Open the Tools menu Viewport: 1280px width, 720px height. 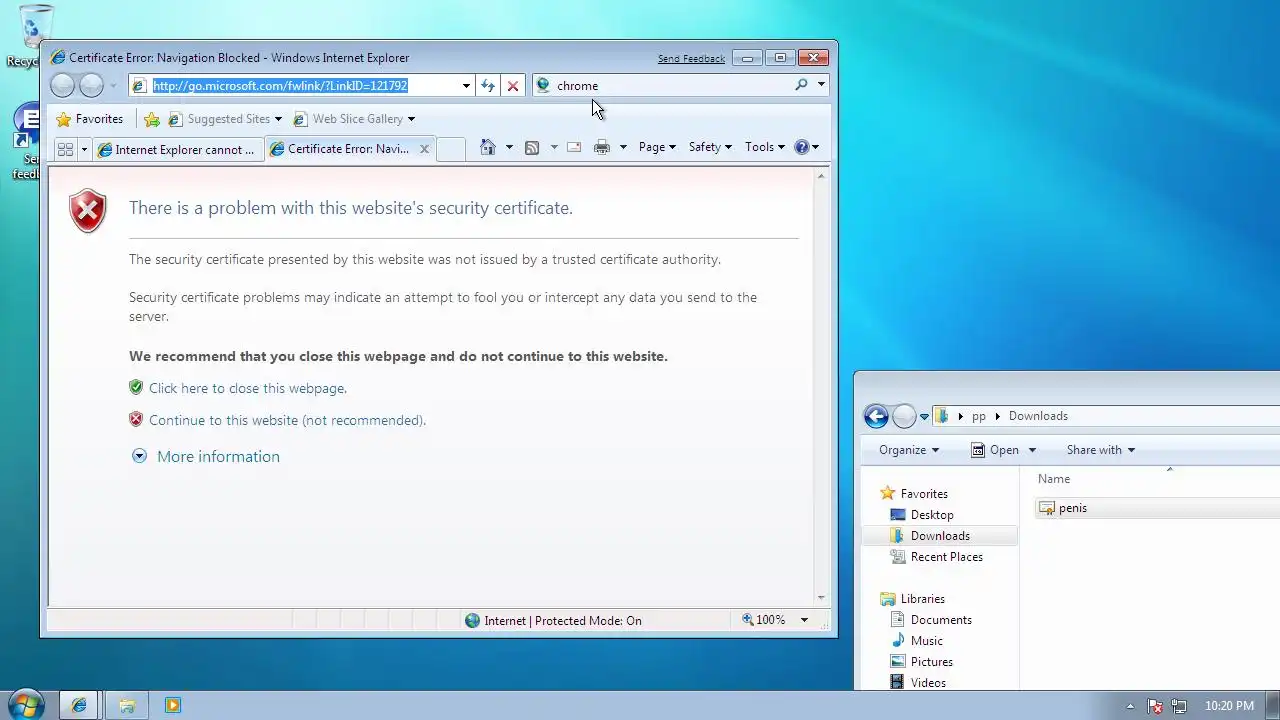point(765,147)
